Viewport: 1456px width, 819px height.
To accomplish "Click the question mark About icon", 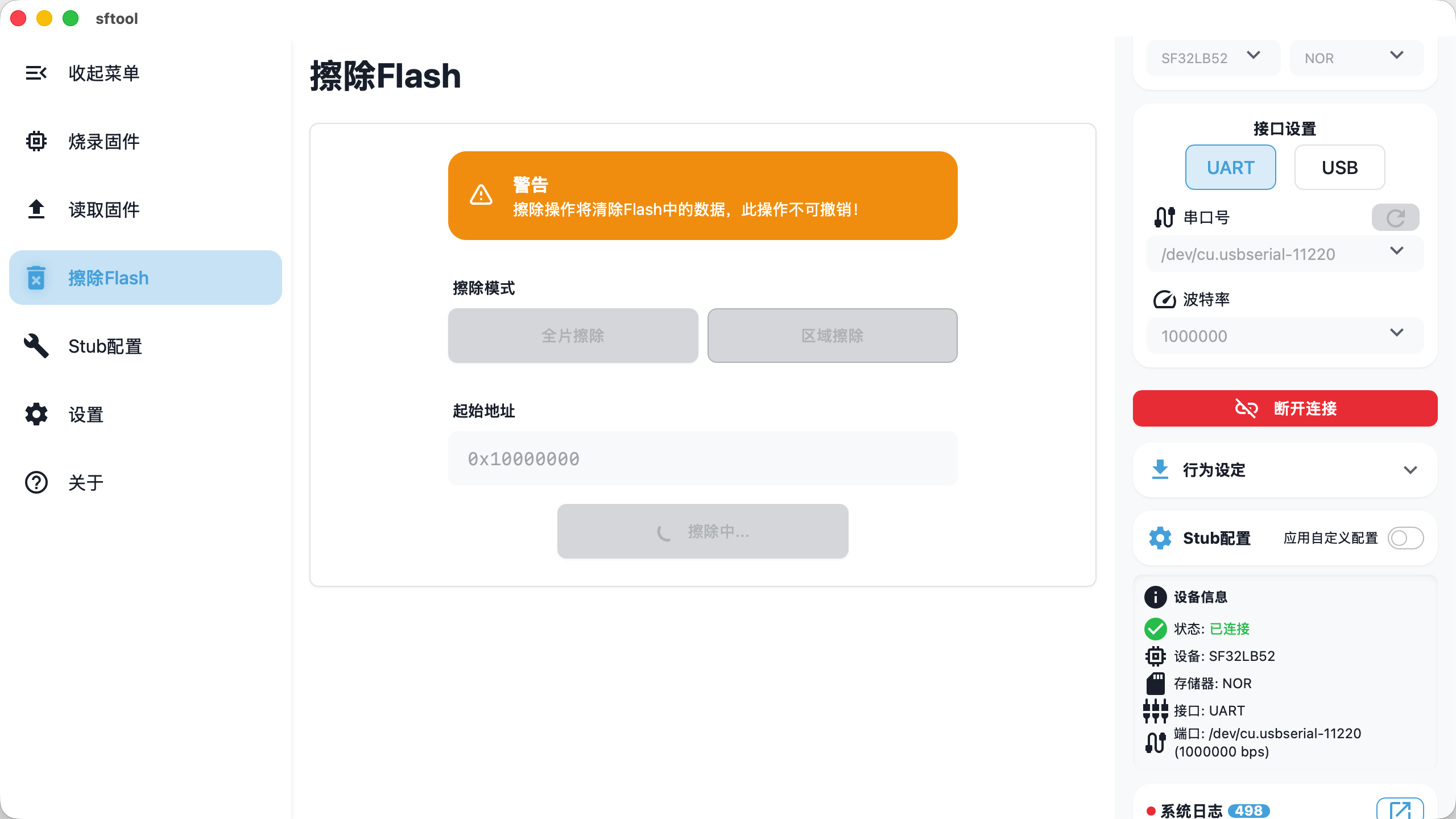I will pyautogui.click(x=36, y=482).
